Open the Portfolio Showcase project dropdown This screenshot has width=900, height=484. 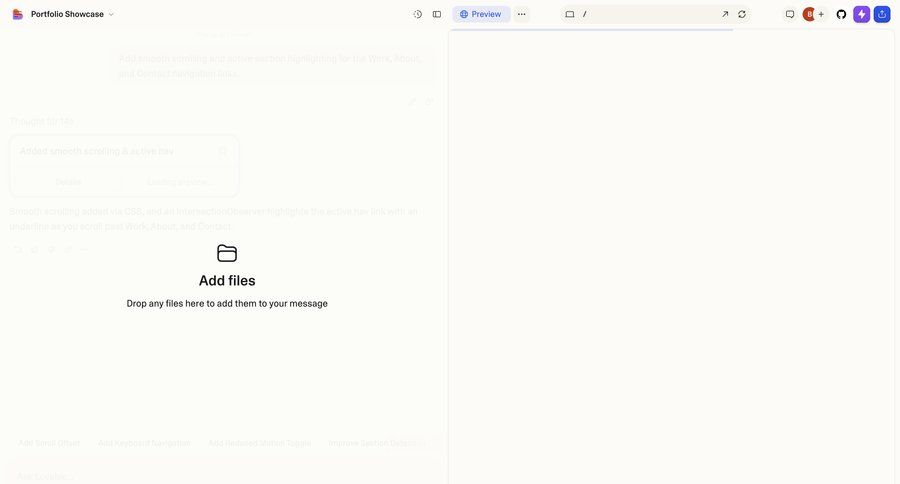tap(72, 14)
